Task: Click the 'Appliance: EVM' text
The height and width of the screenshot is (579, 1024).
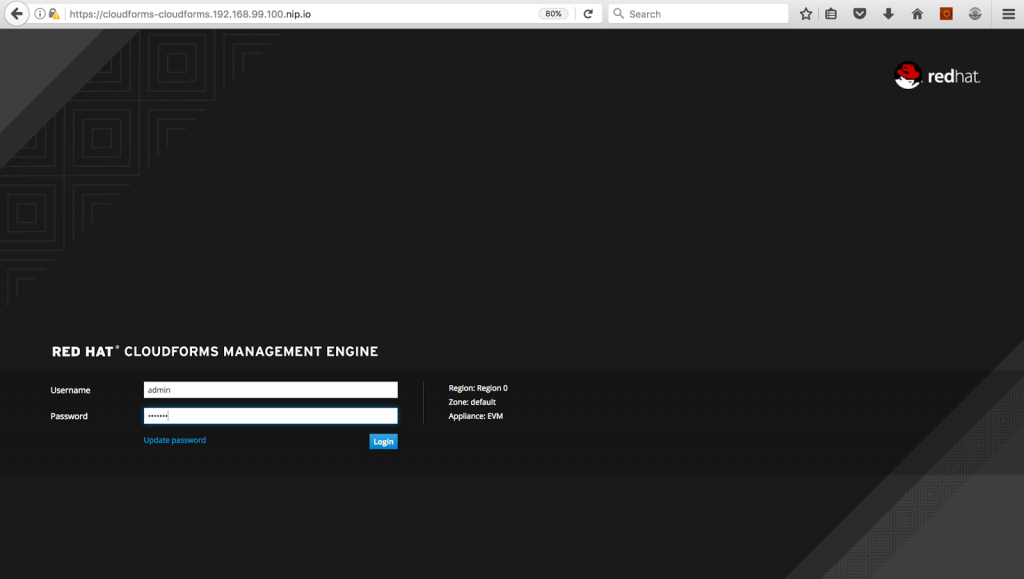Action: [475, 416]
